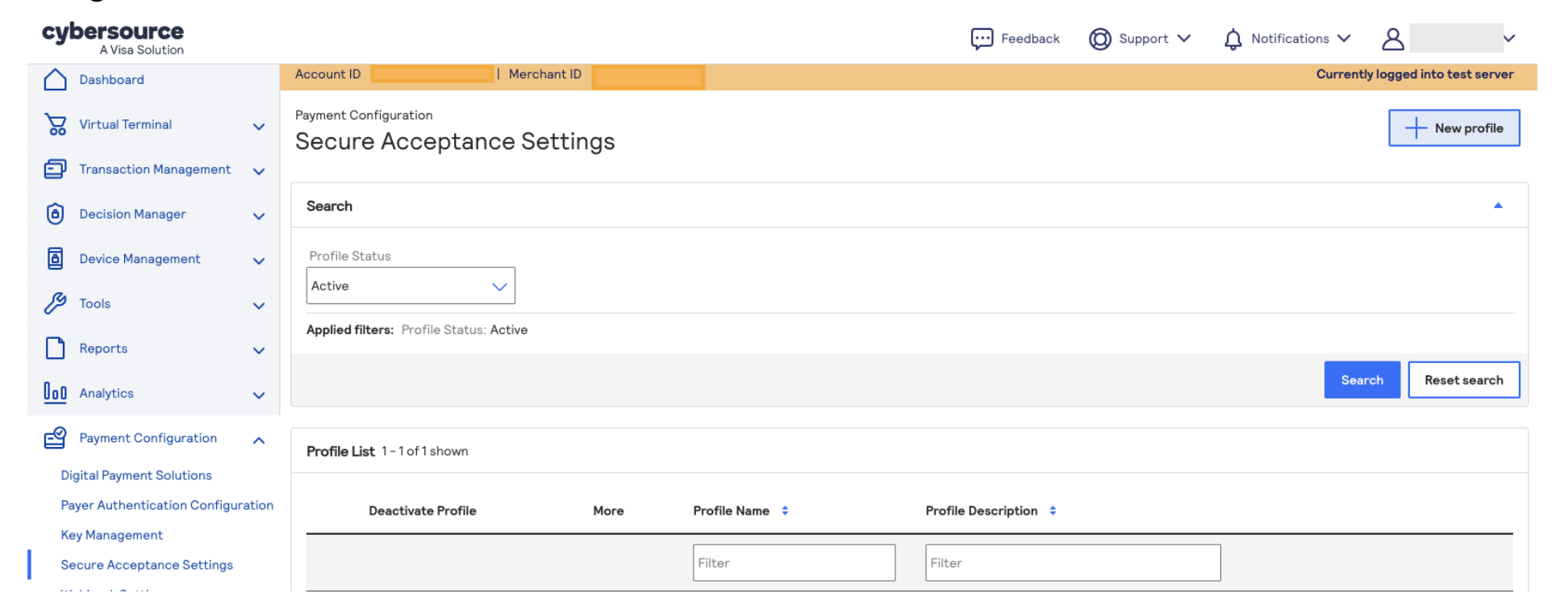
Task: Click the user profile icon
Action: point(1393,39)
